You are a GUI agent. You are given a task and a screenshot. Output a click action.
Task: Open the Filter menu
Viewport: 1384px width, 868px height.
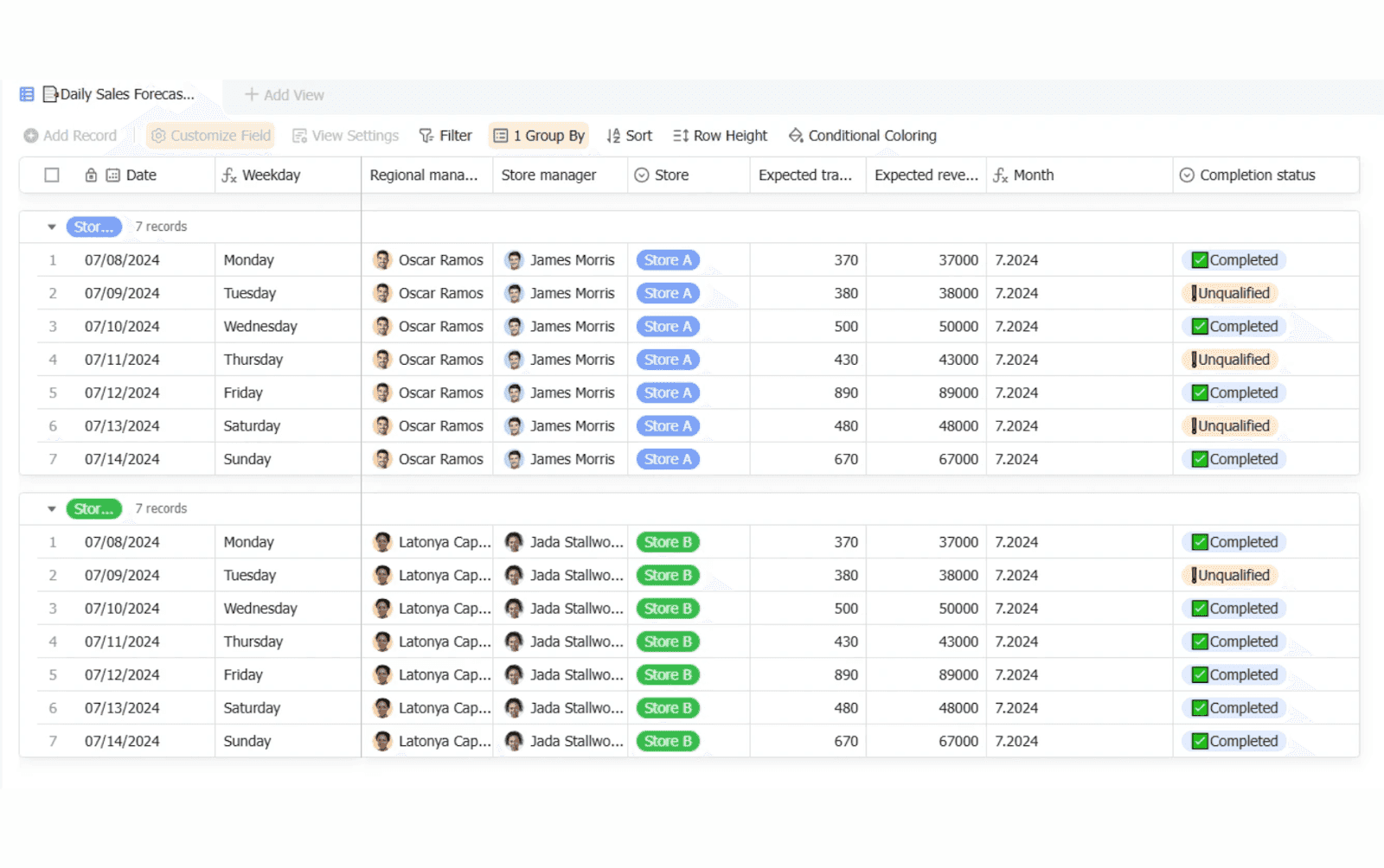(x=445, y=136)
